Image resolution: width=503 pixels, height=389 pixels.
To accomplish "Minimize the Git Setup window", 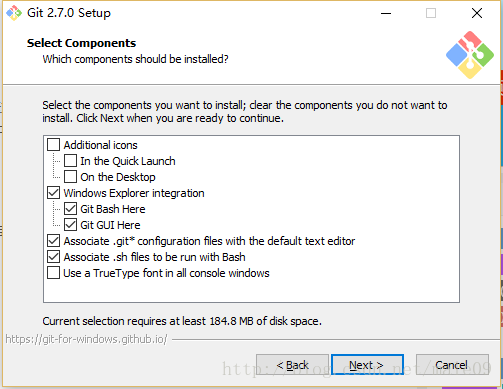I will coord(386,13).
